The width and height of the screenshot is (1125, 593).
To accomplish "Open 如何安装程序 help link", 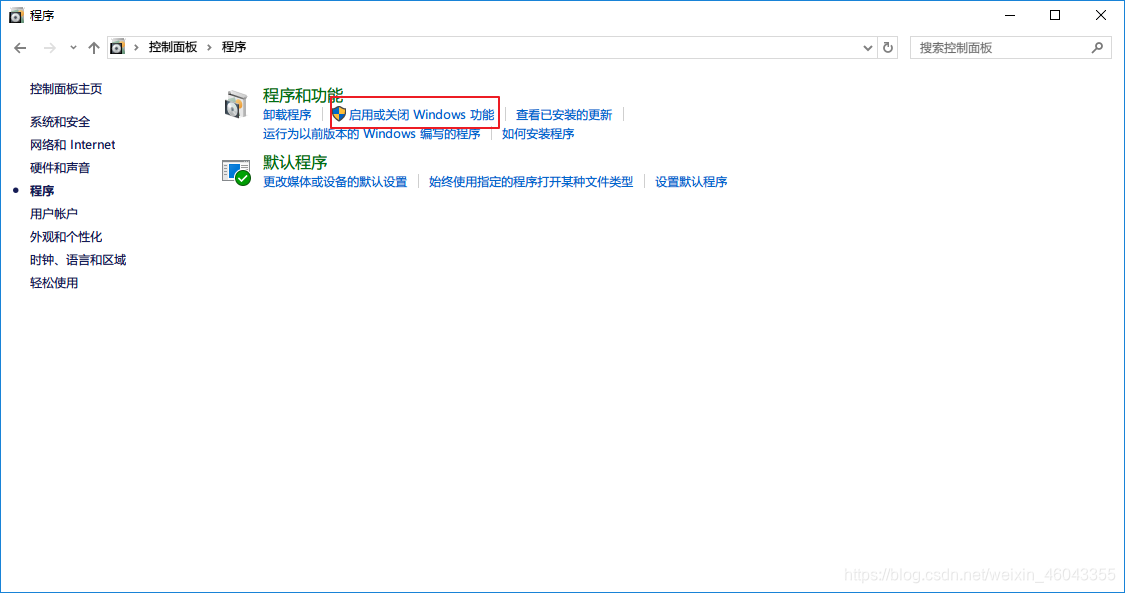I will (538, 134).
